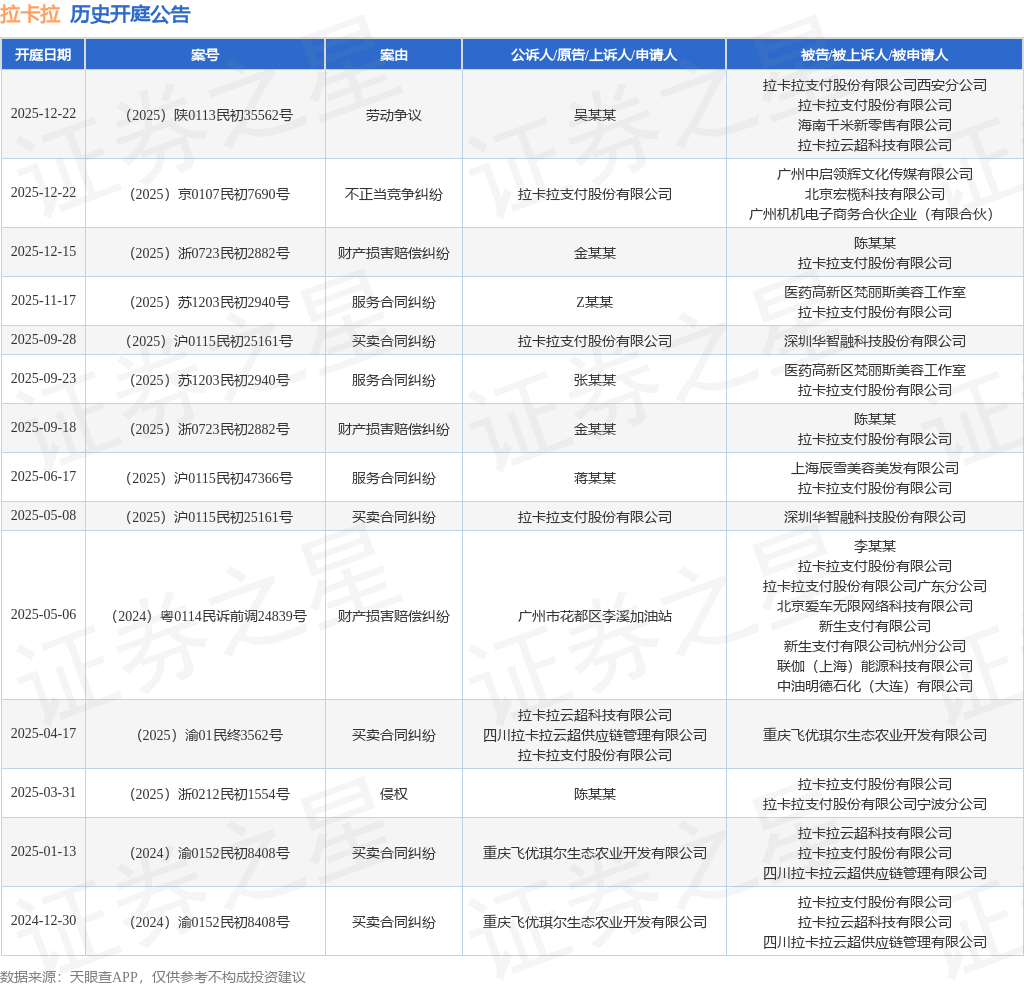Click the 拉卡拉 title text
The image size is (1024, 986).
[31, 14]
